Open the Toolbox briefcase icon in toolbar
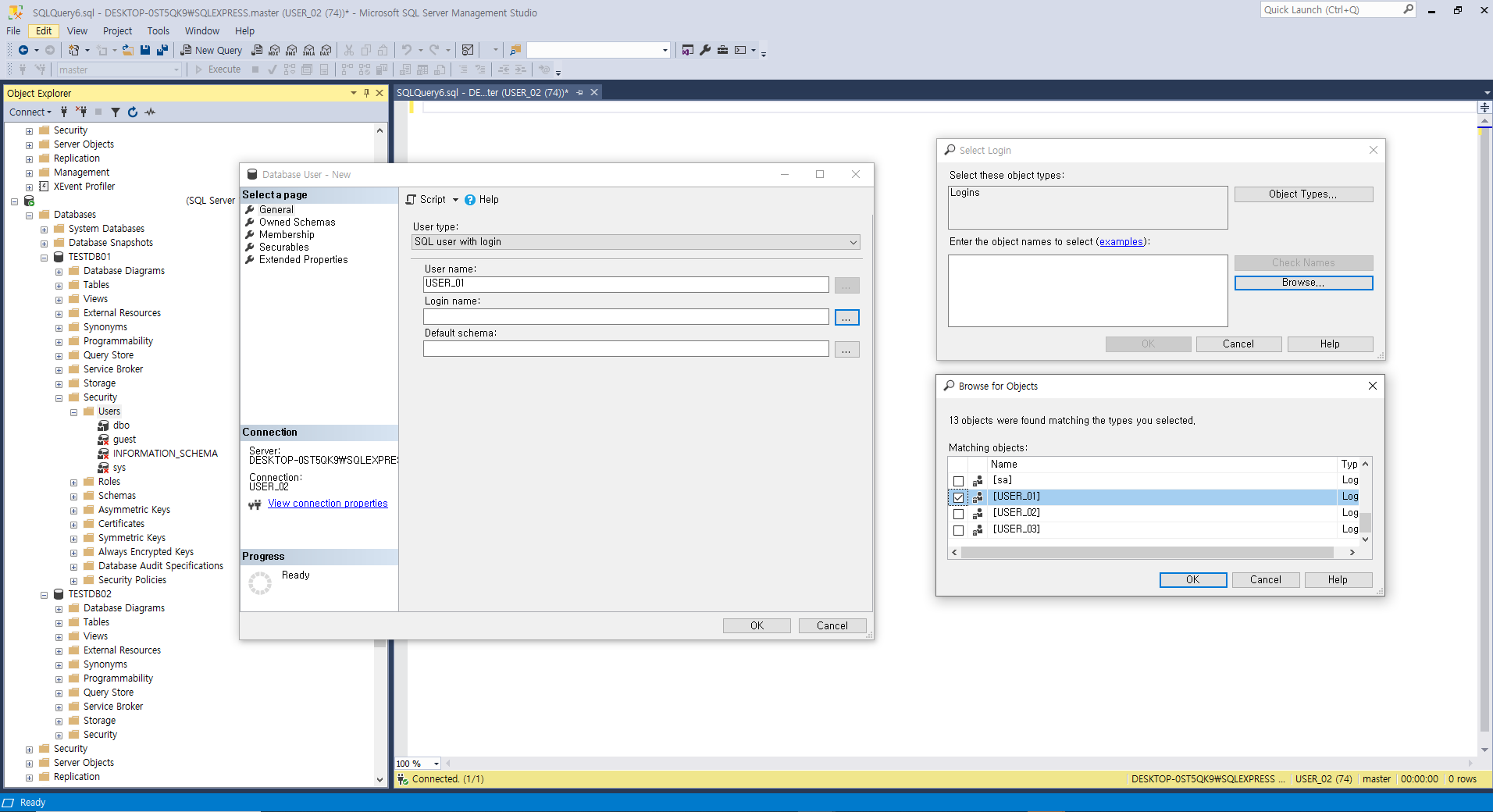1493x812 pixels. pos(722,50)
